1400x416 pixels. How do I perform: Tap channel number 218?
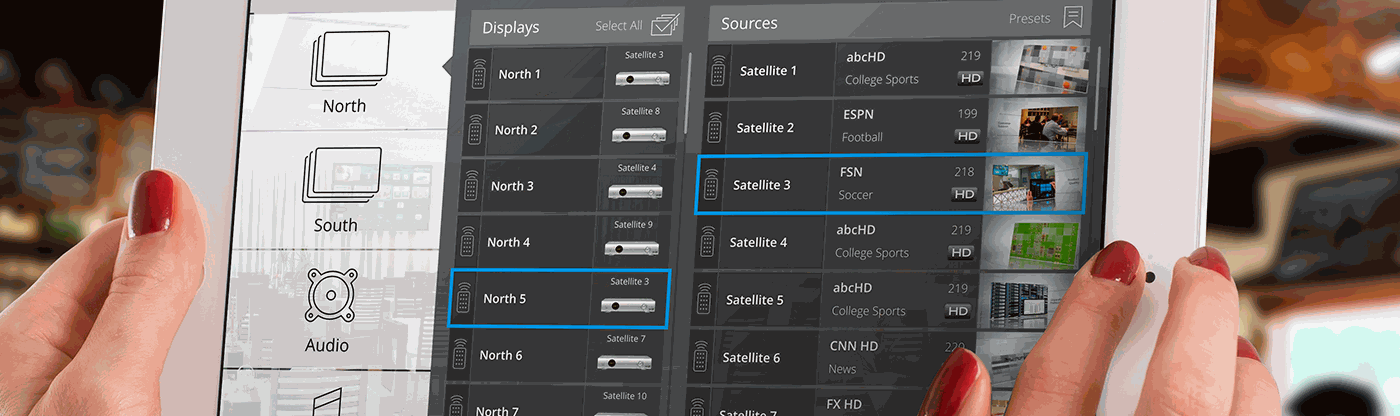[x=964, y=172]
